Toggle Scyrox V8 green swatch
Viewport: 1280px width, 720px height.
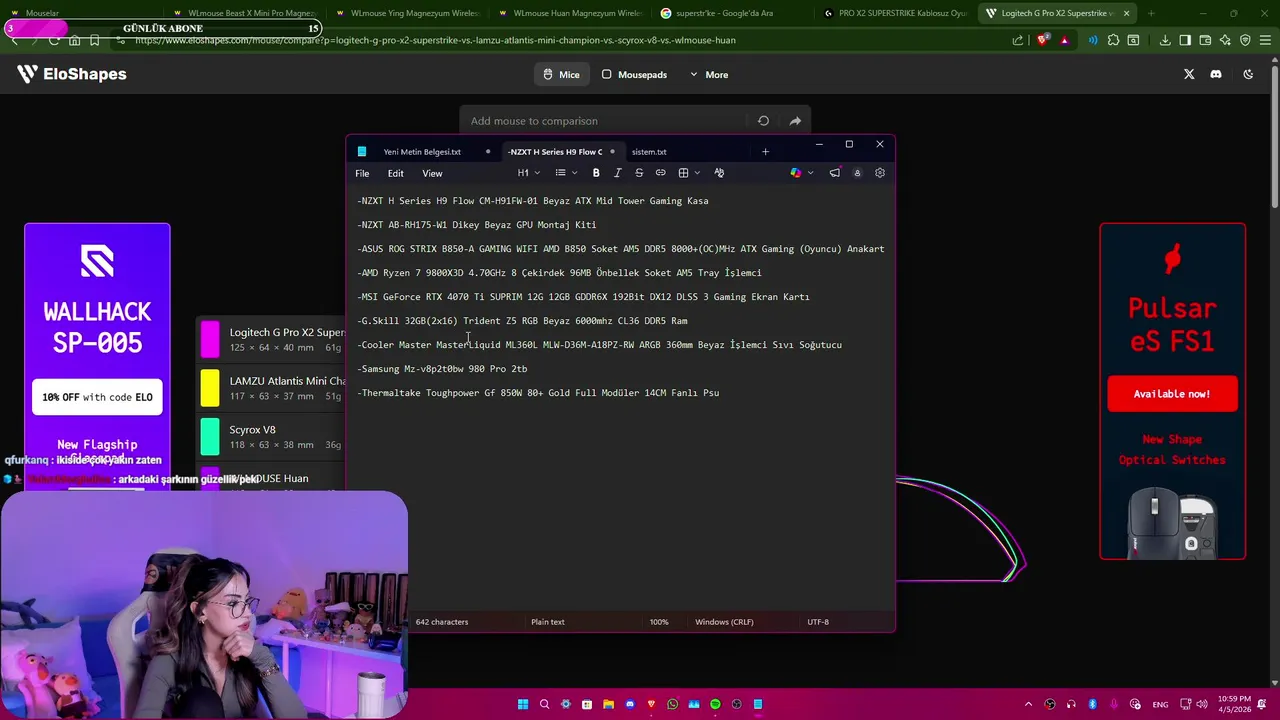(210, 437)
